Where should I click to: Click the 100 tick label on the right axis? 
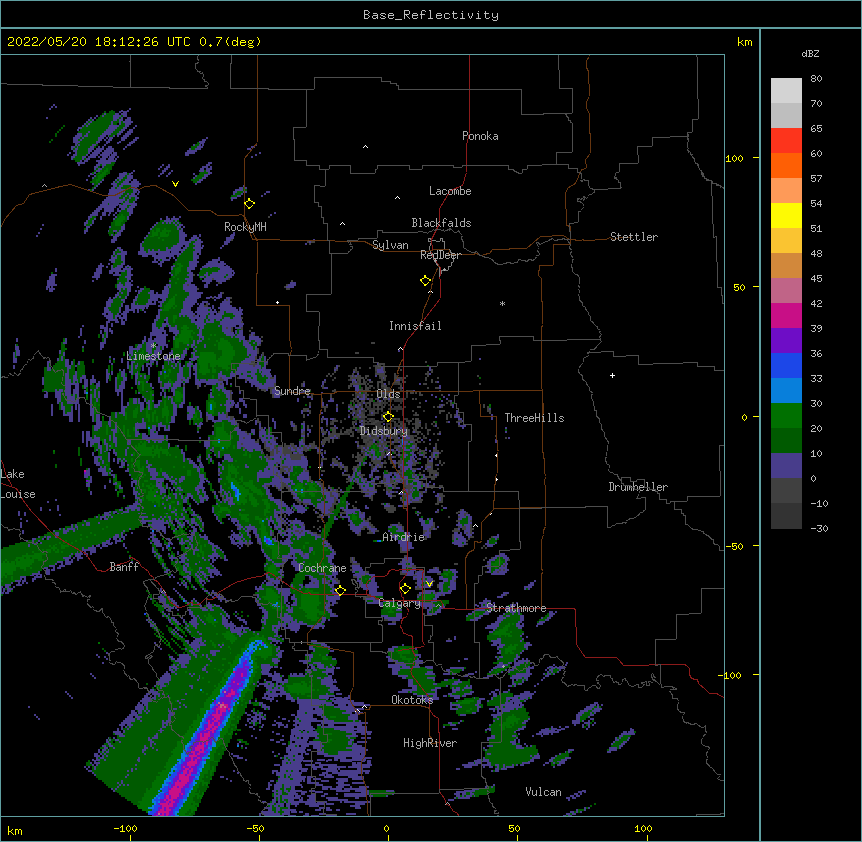734,158
